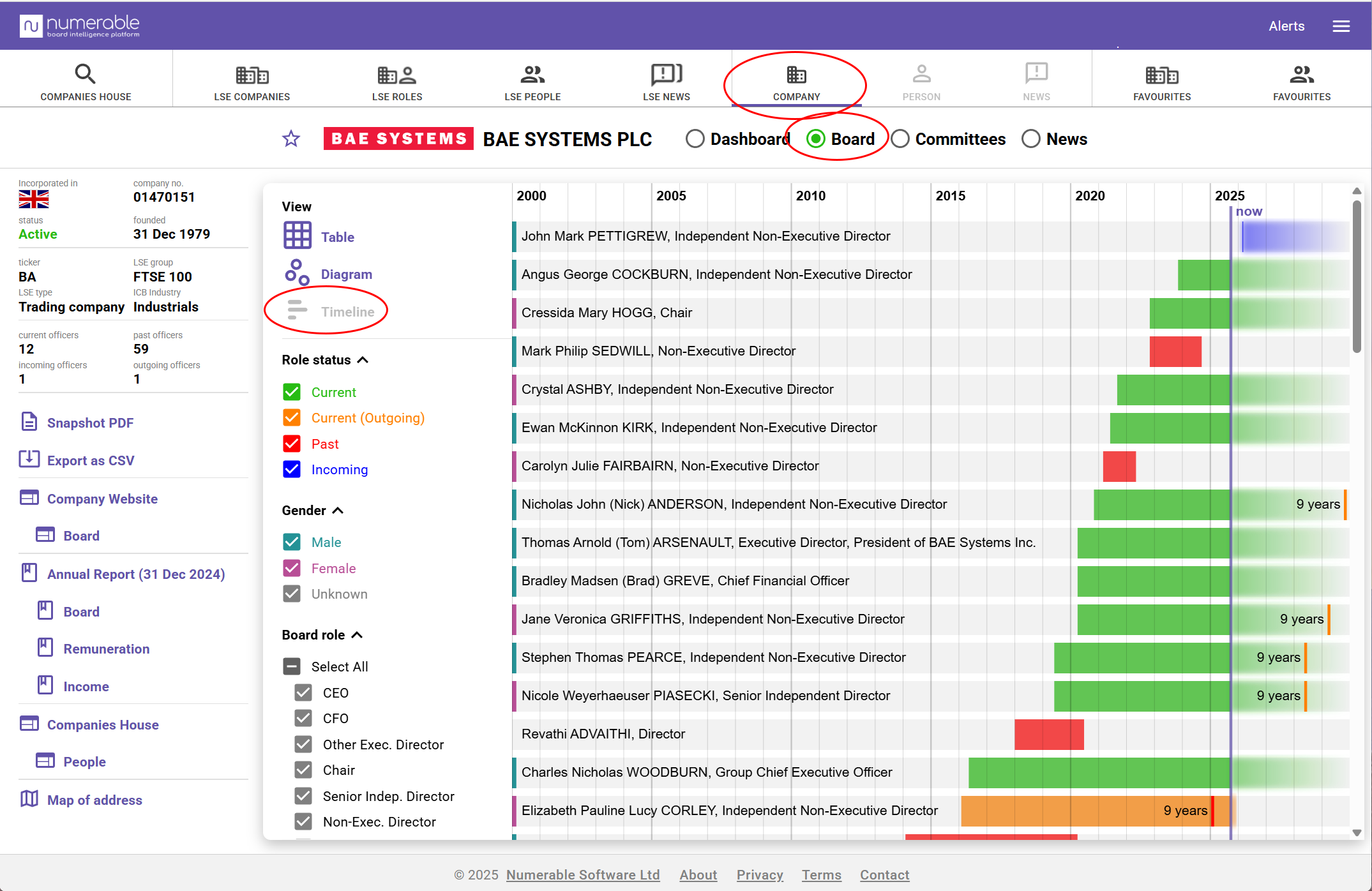Click the Privacy footer link

[x=760, y=874]
